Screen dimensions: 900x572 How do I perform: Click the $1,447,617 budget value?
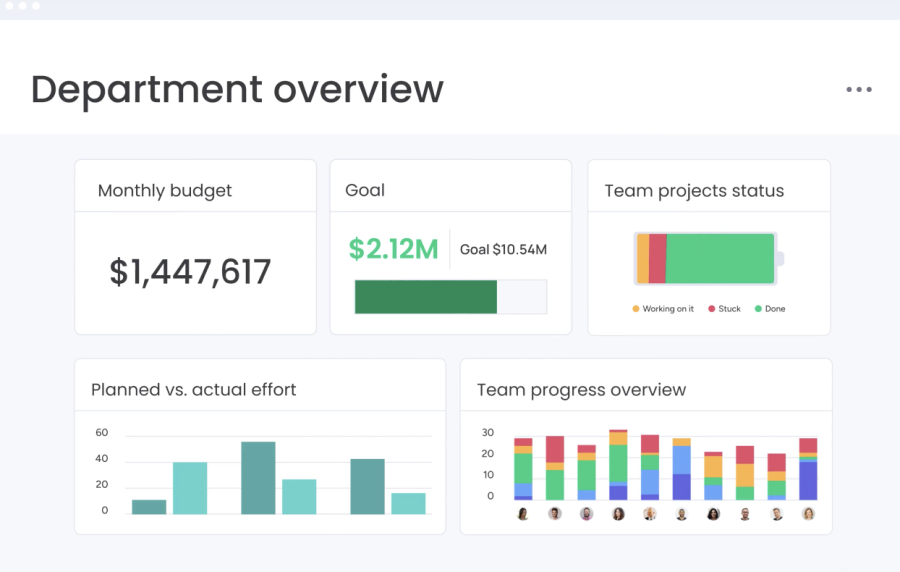click(x=190, y=271)
